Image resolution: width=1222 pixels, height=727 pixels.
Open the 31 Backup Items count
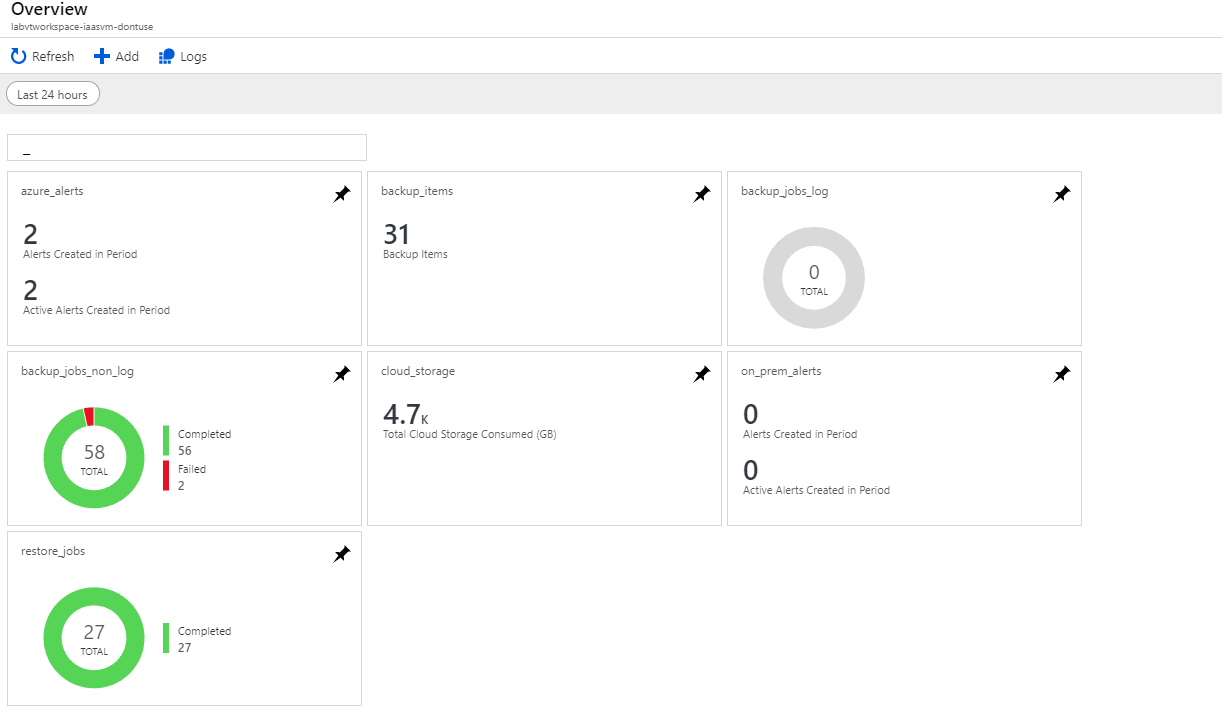click(397, 235)
